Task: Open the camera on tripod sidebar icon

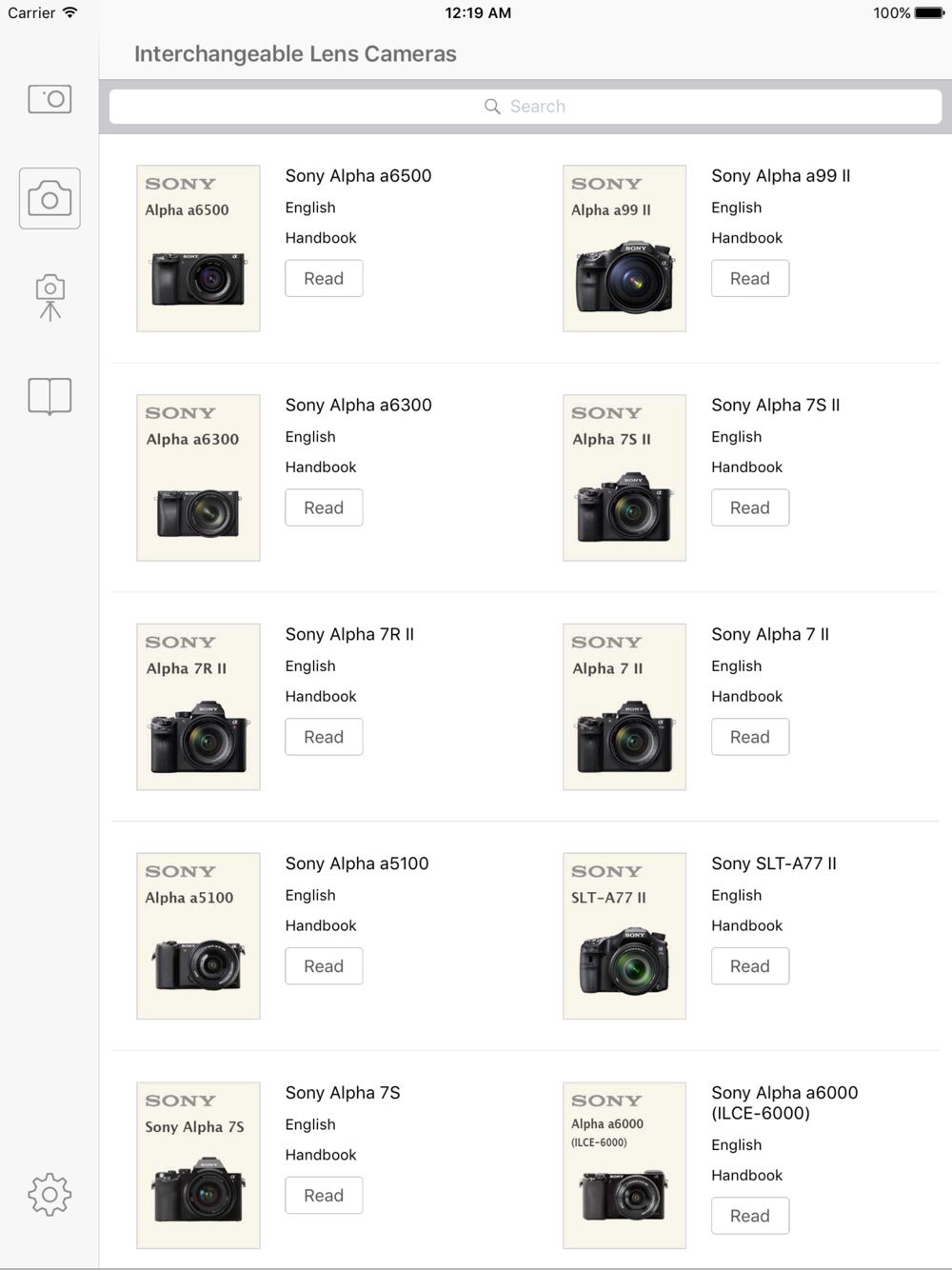Action: point(50,298)
